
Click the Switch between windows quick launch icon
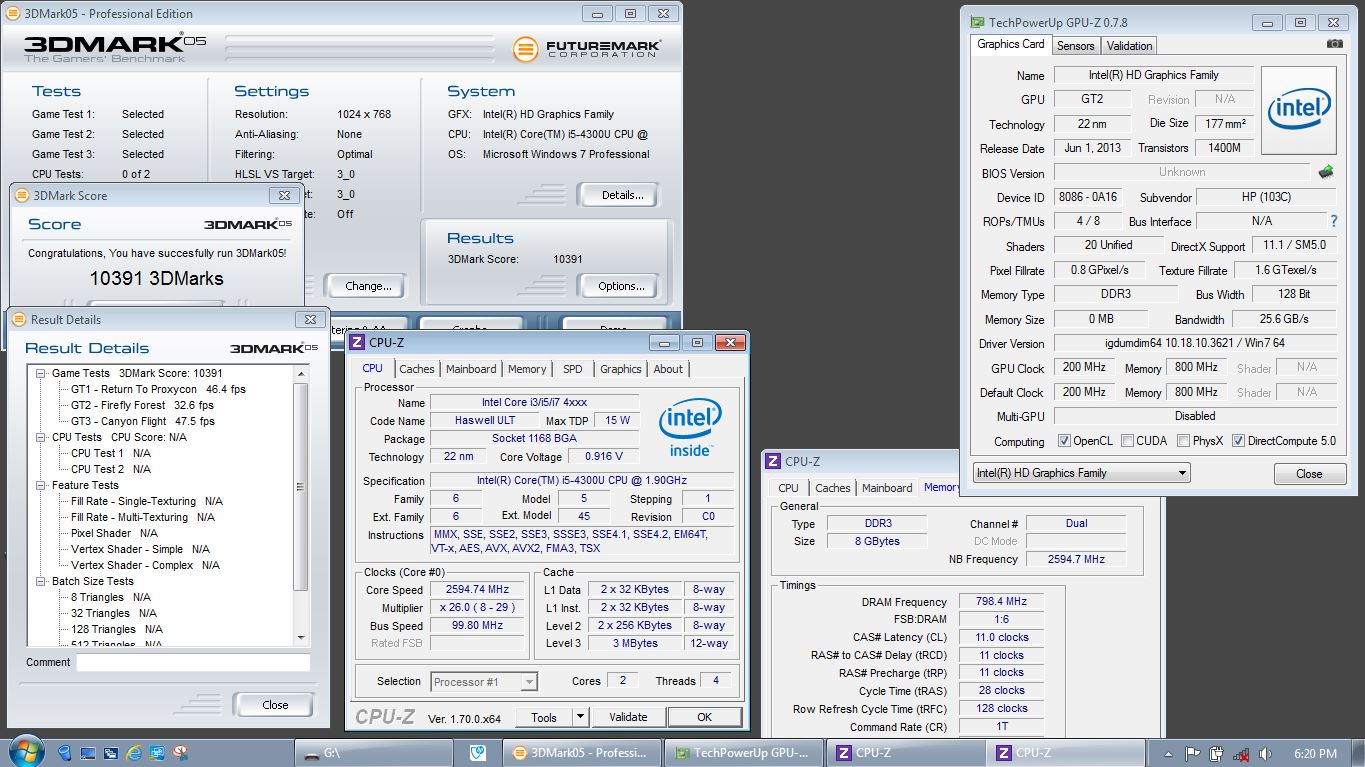coord(111,753)
